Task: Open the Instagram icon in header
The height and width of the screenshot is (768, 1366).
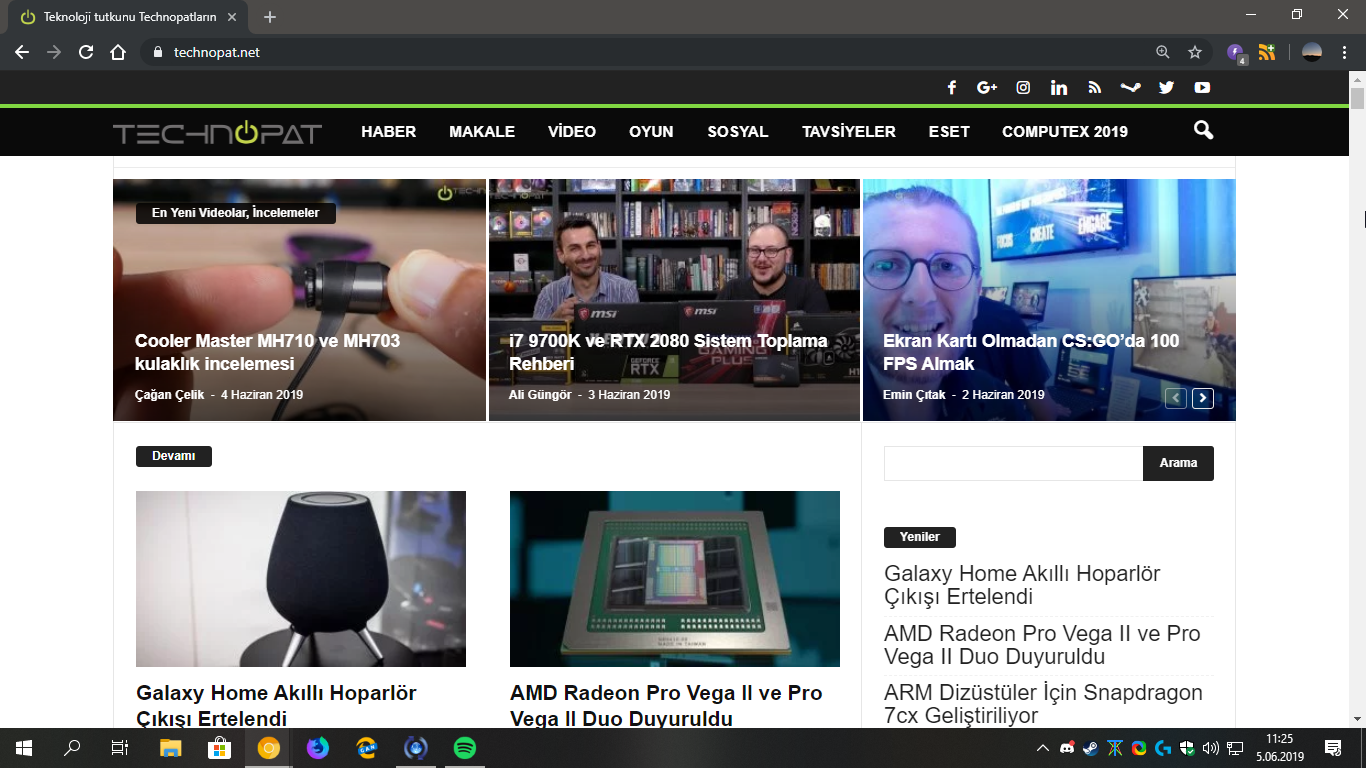Action: (1023, 88)
